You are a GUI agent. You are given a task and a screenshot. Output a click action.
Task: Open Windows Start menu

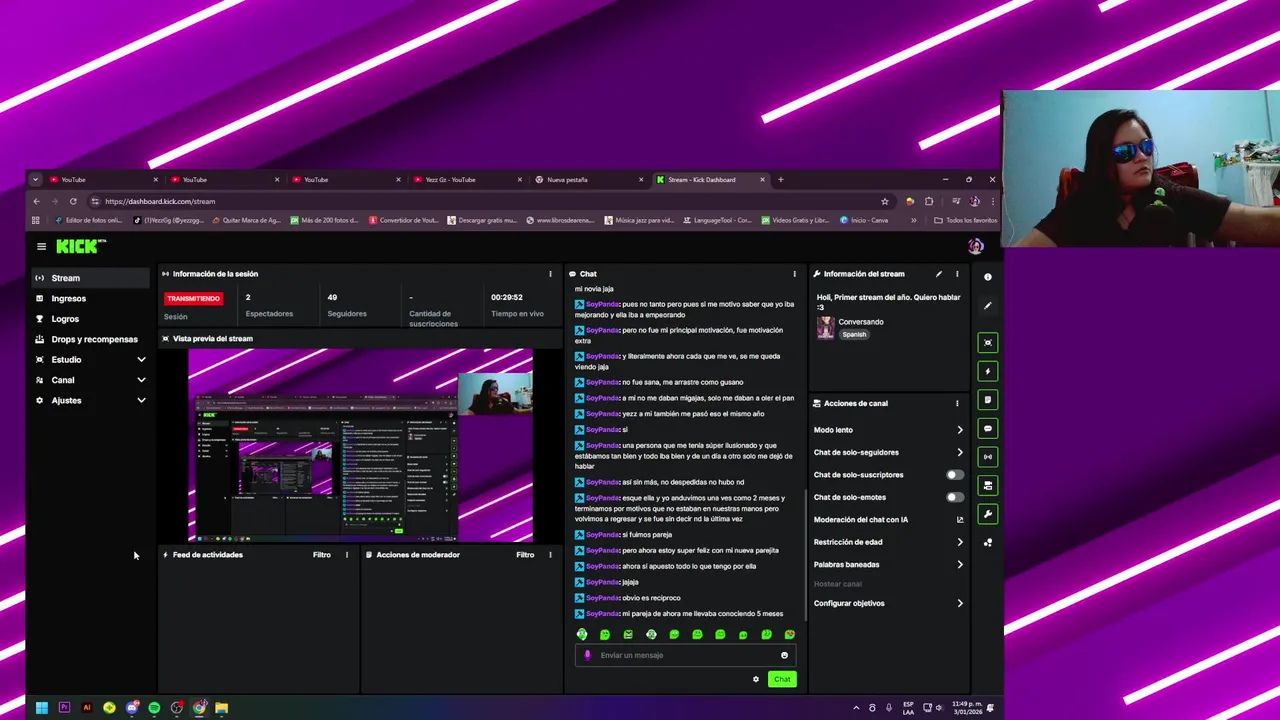click(x=41, y=708)
